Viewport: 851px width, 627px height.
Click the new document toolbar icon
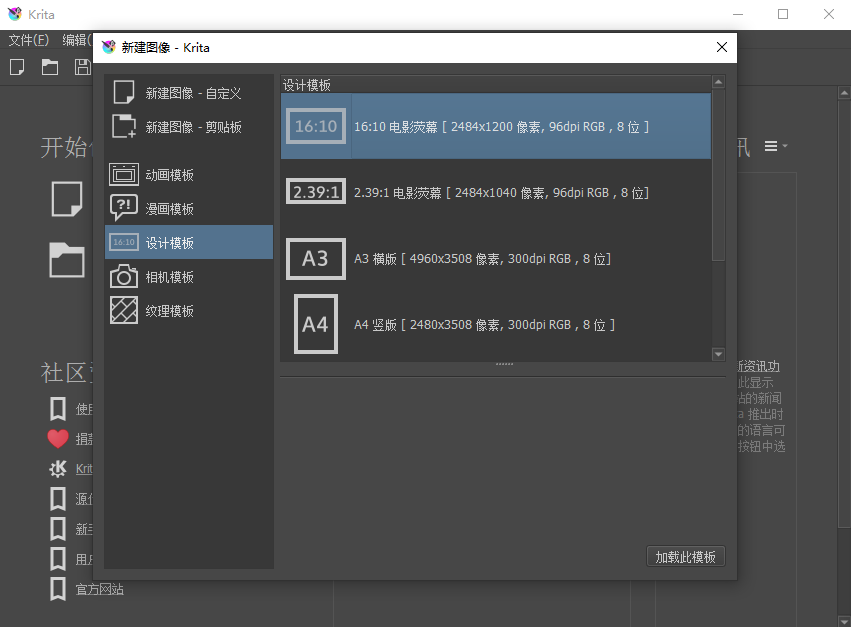[x=17, y=67]
